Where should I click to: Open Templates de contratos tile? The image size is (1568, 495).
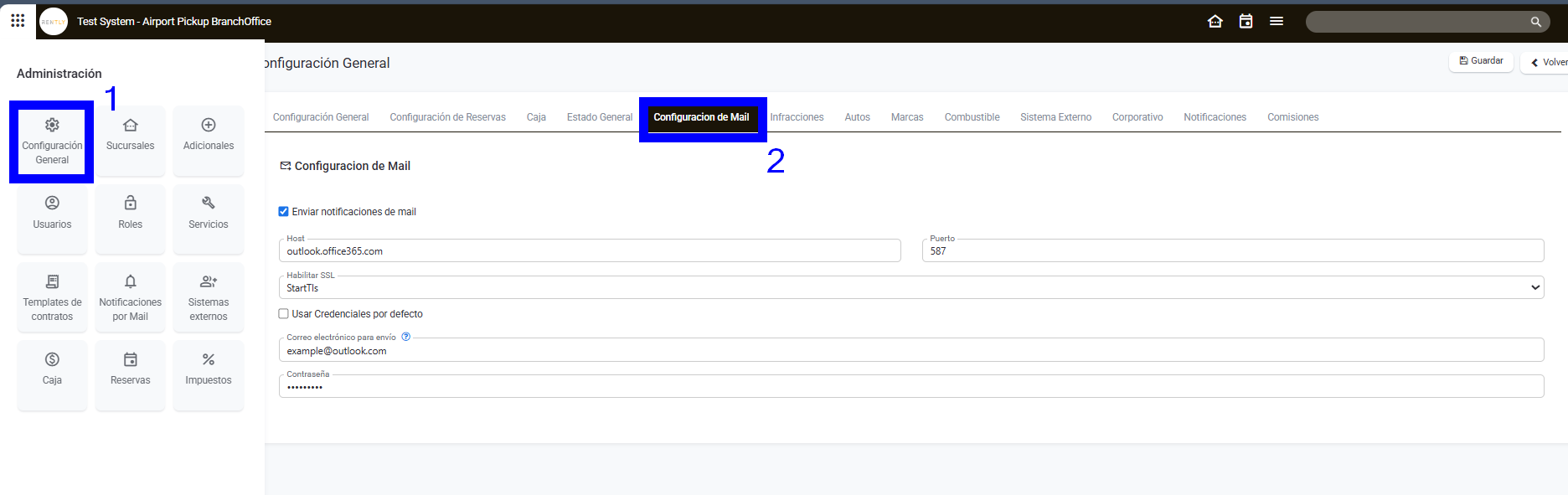click(52, 297)
